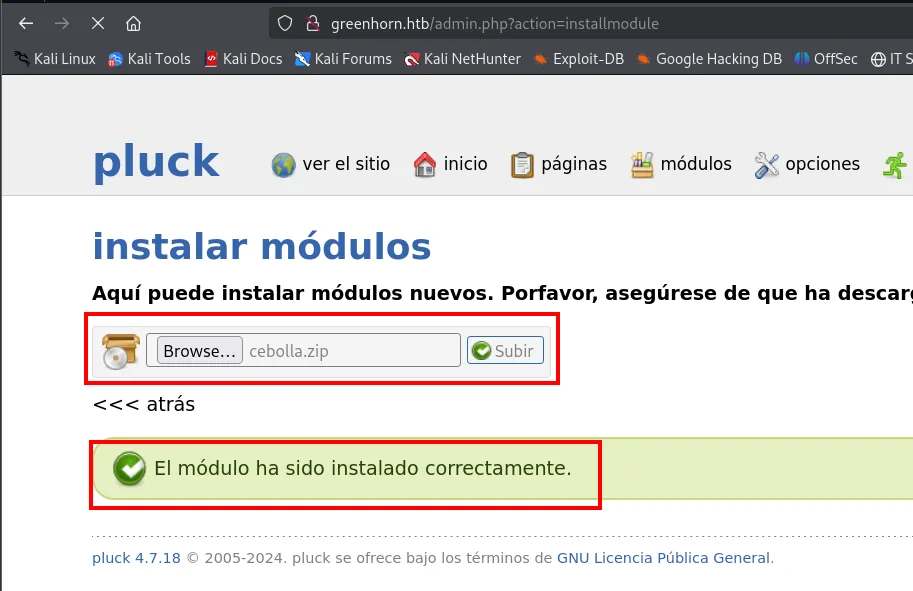The image size is (913, 591).
Task: Open the browser home page icon
Action: [x=133, y=23]
